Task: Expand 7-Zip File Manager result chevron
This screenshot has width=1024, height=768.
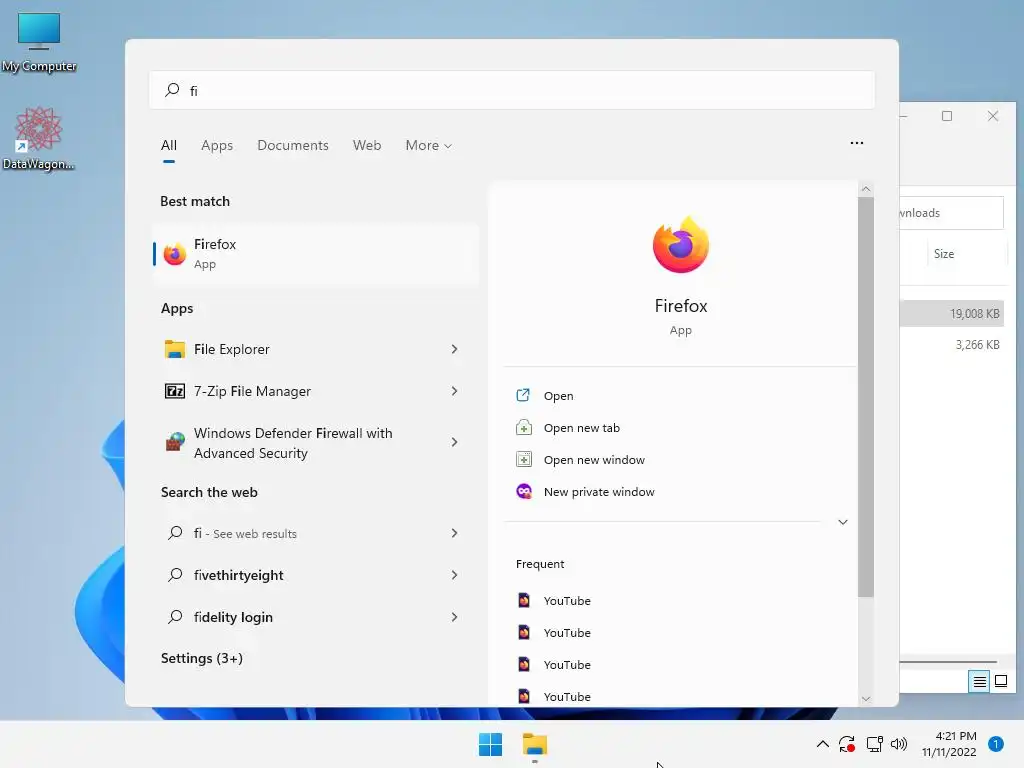Action: [x=455, y=391]
